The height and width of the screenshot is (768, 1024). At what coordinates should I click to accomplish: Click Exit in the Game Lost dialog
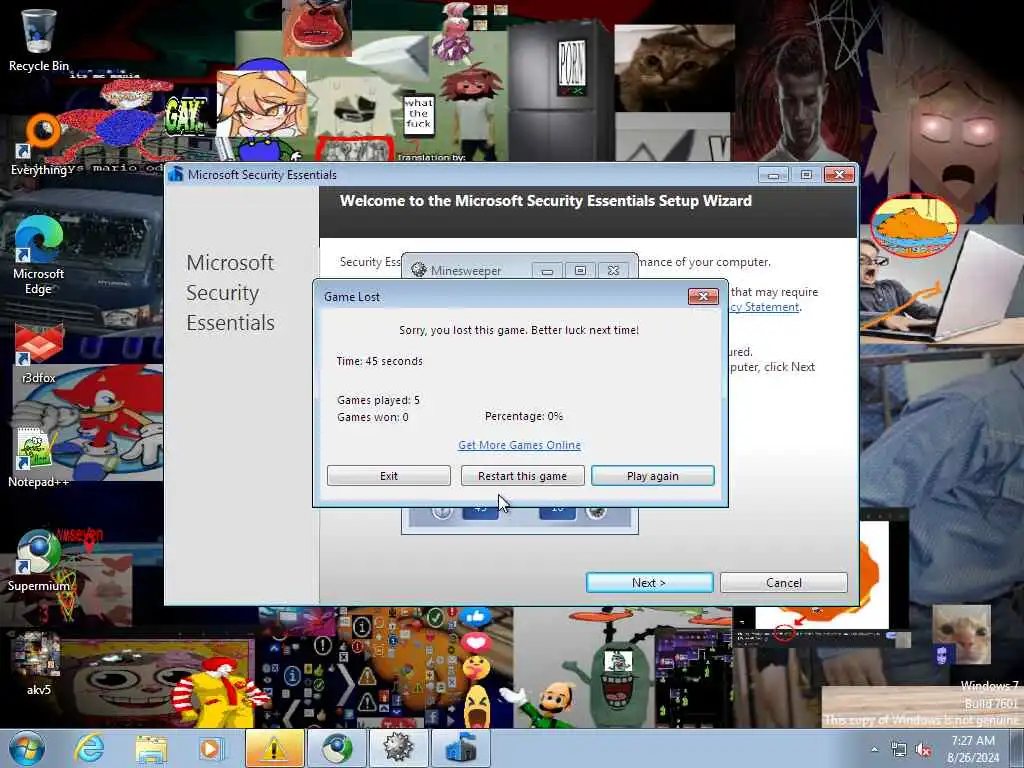point(389,475)
